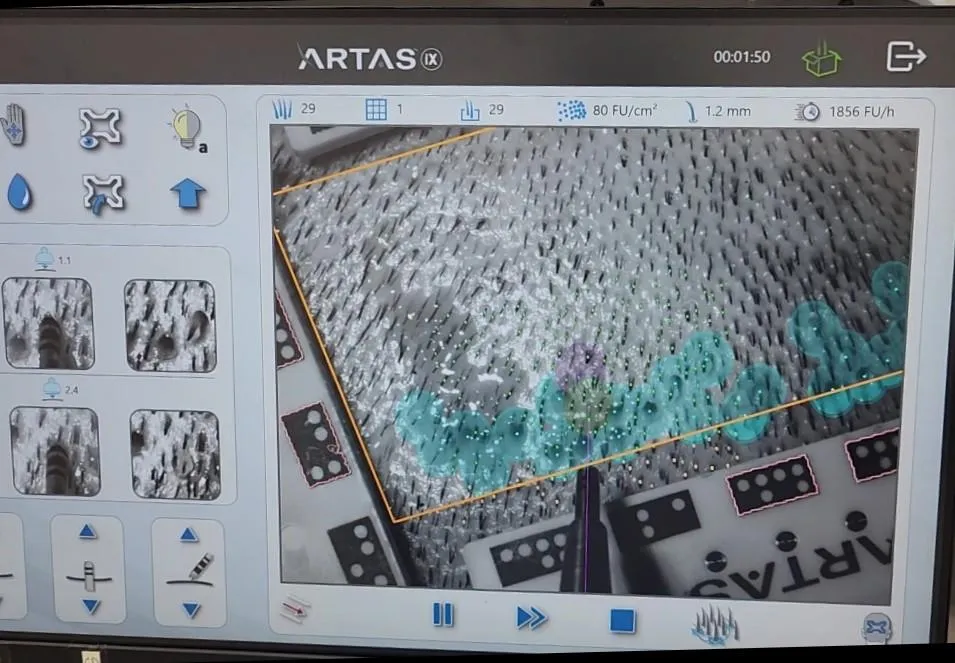Open the lower-left needle thumbnail under 2.4
Screen dimensions: 955x663
click(55, 451)
